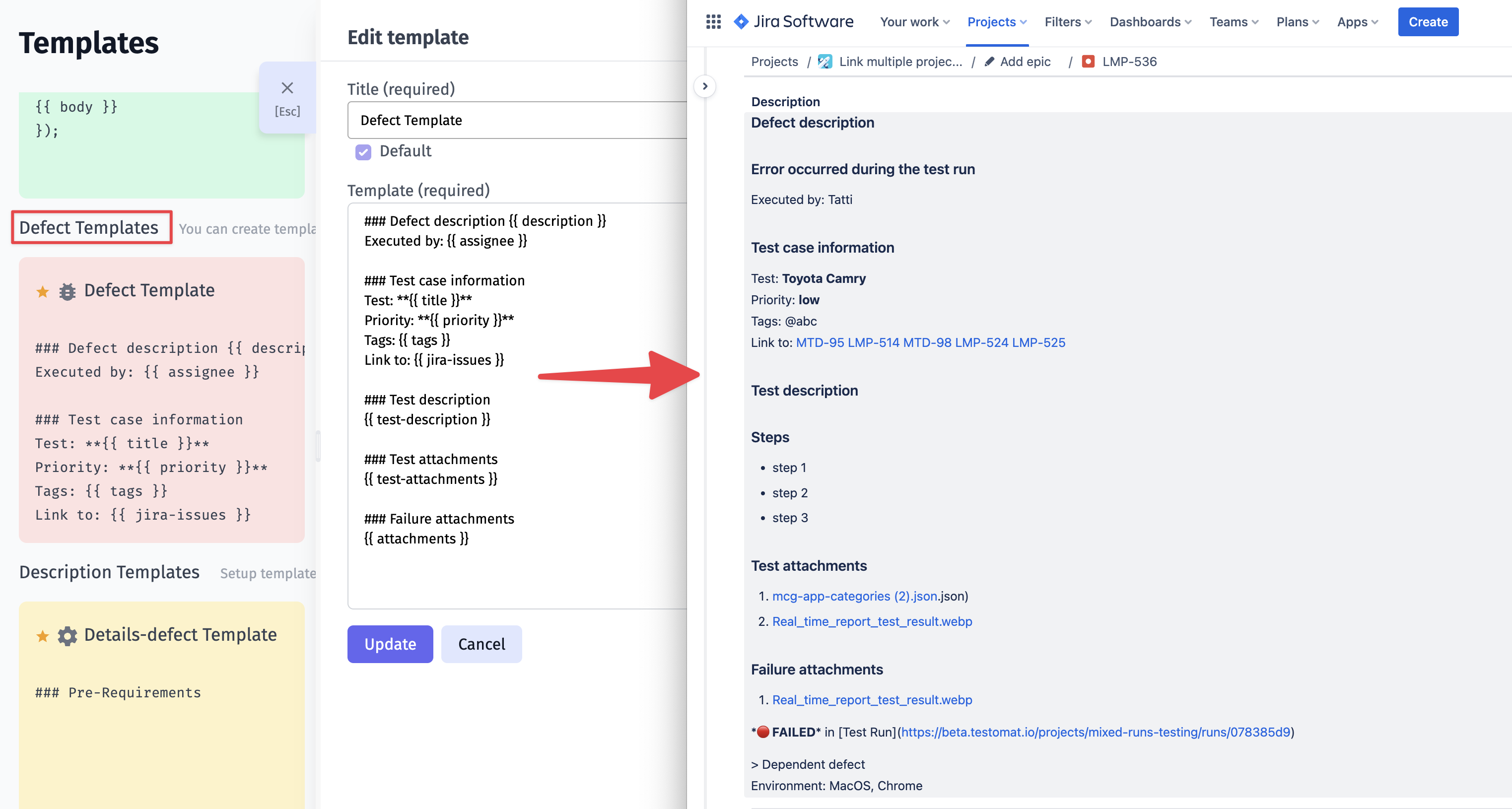Click the Update button
Screen dimensions: 1512x809
[390, 644]
